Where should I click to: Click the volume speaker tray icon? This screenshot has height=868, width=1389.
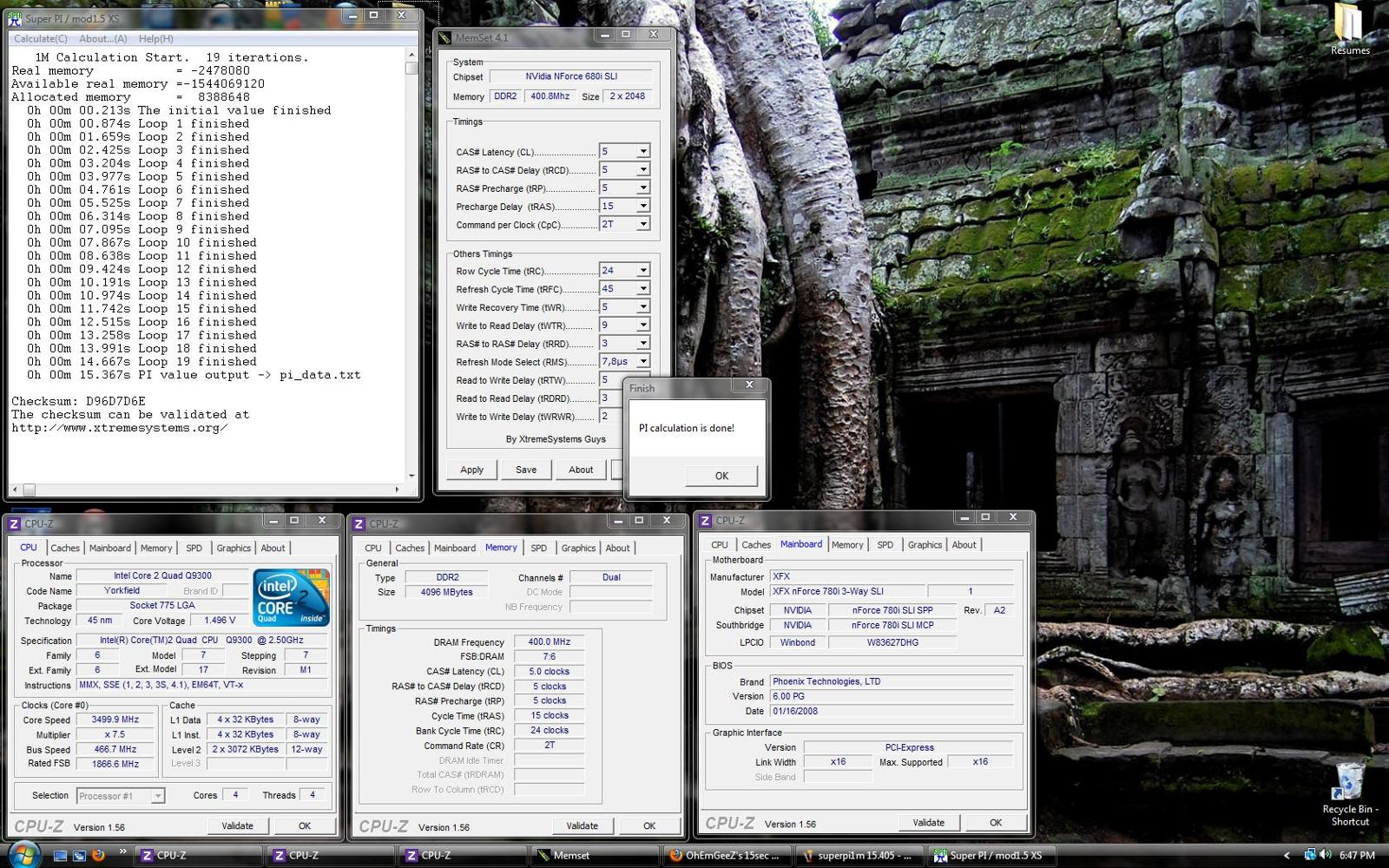1325,855
